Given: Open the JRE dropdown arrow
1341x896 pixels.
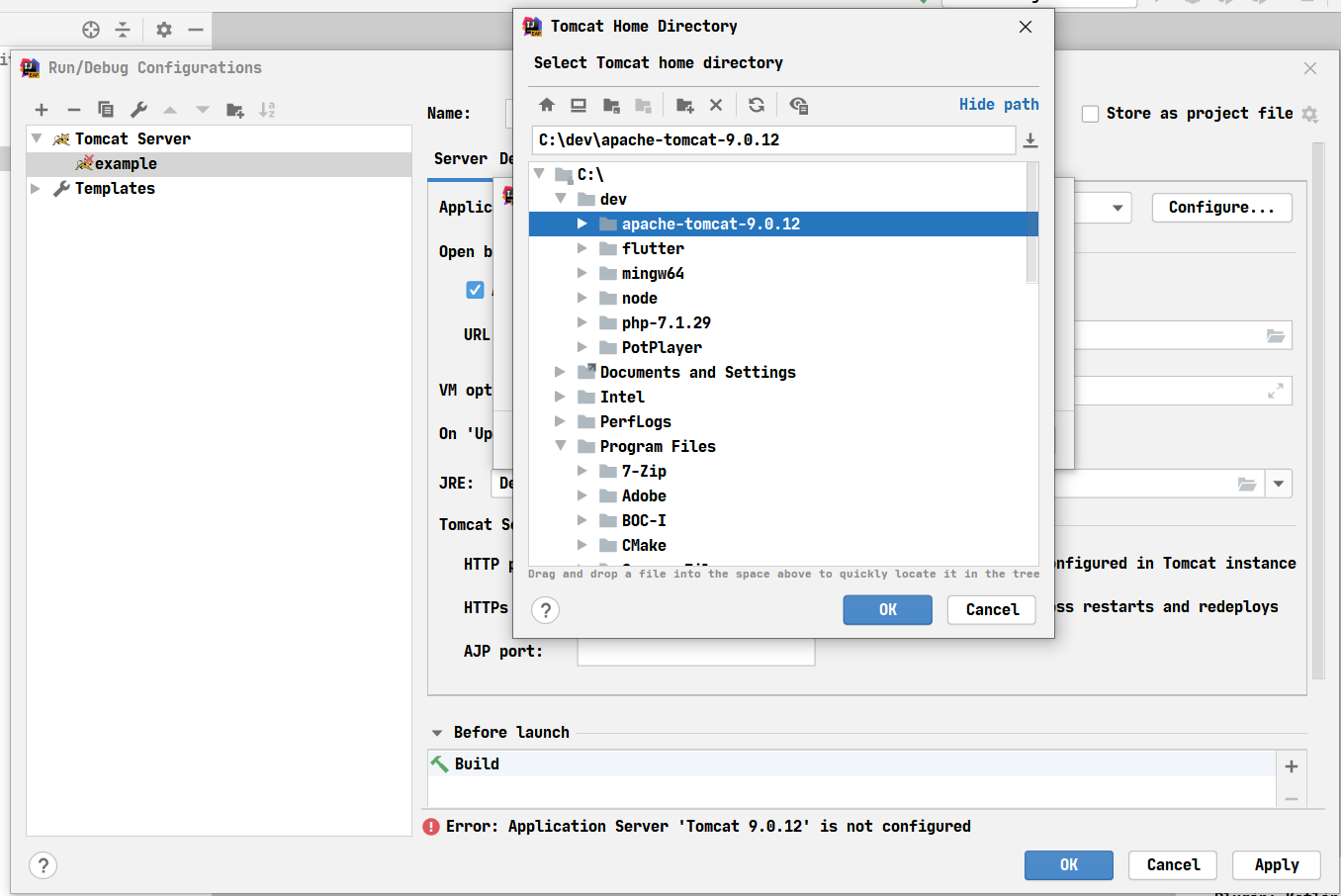Looking at the screenshot, I should [1279, 484].
